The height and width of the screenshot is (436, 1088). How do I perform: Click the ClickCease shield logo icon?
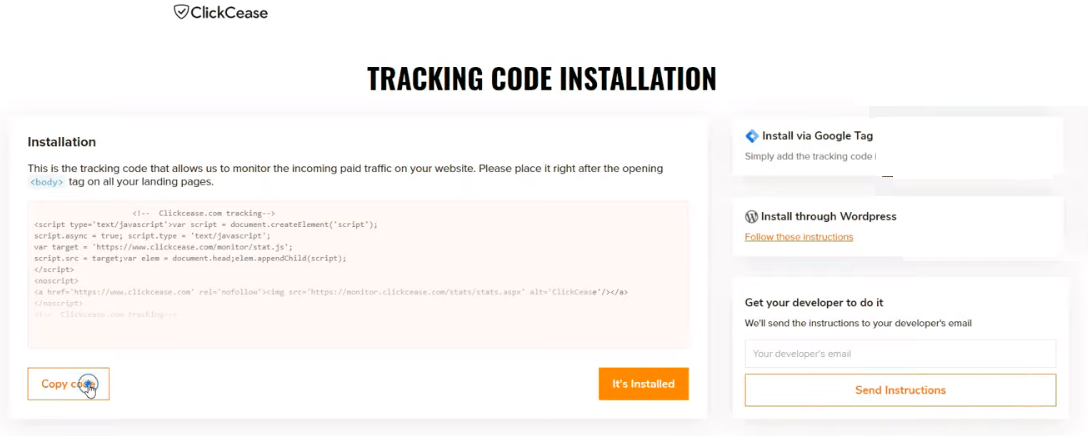coord(180,12)
